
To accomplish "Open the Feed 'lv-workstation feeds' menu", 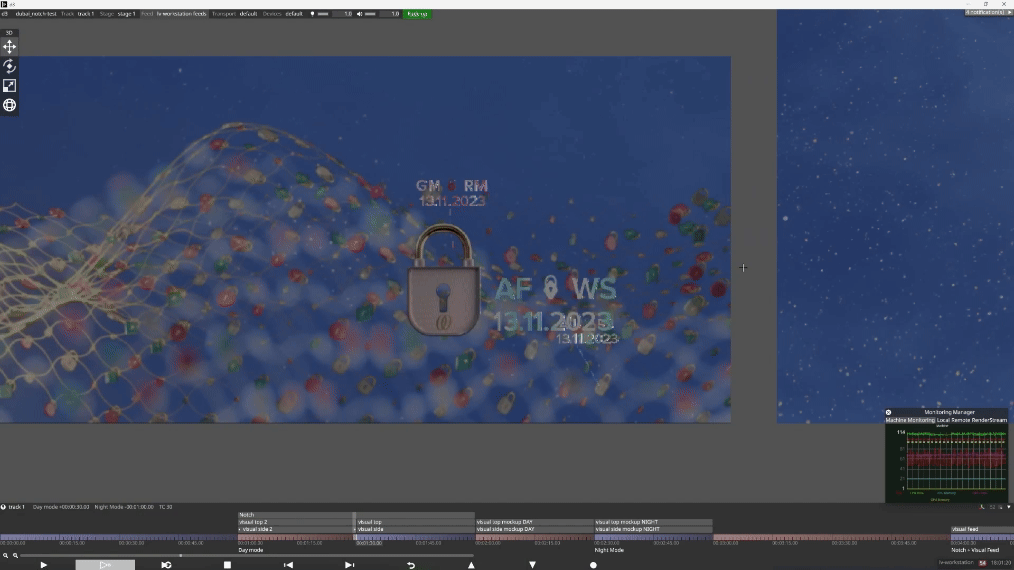I will [174, 14].
